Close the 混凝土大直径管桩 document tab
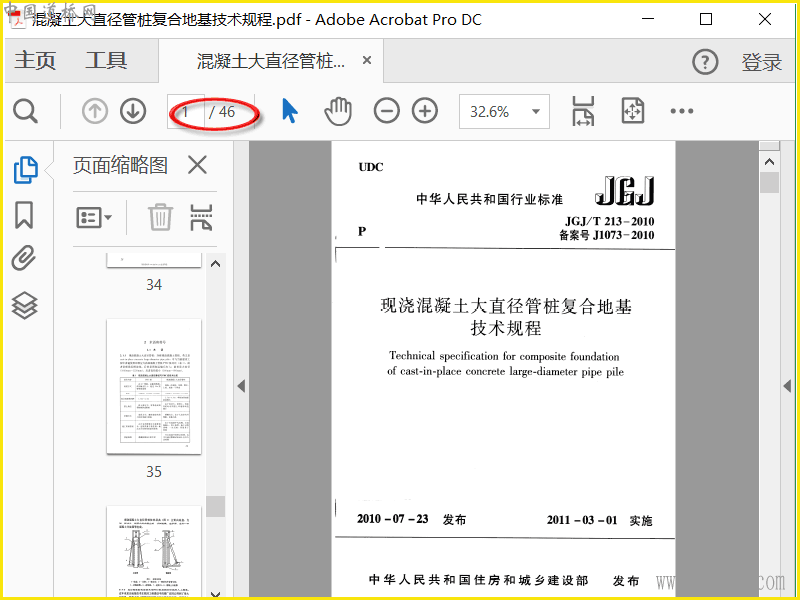Image resolution: width=800 pixels, height=600 pixels. [367, 60]
